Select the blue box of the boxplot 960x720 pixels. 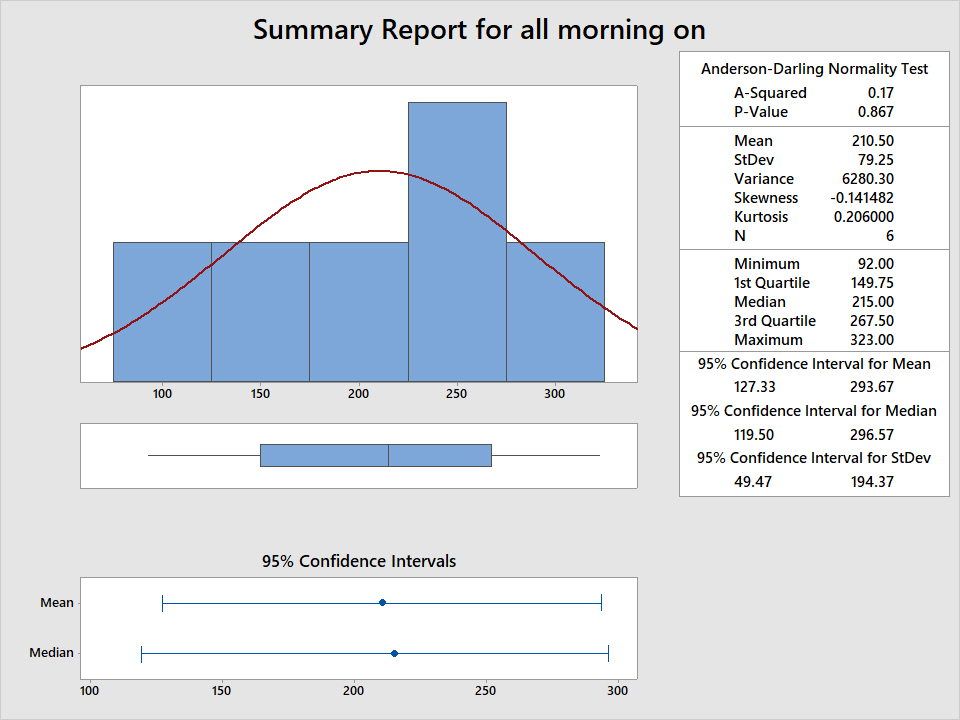(376, 456)
